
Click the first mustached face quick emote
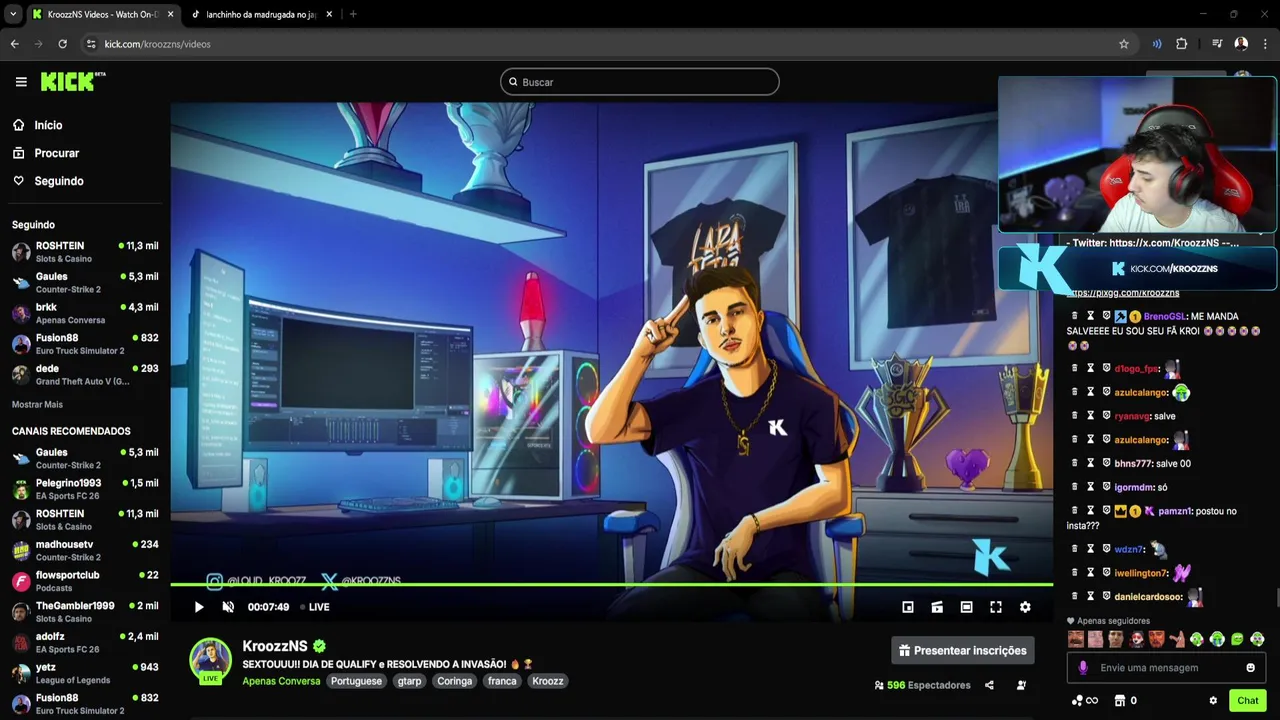[1076, 639]
